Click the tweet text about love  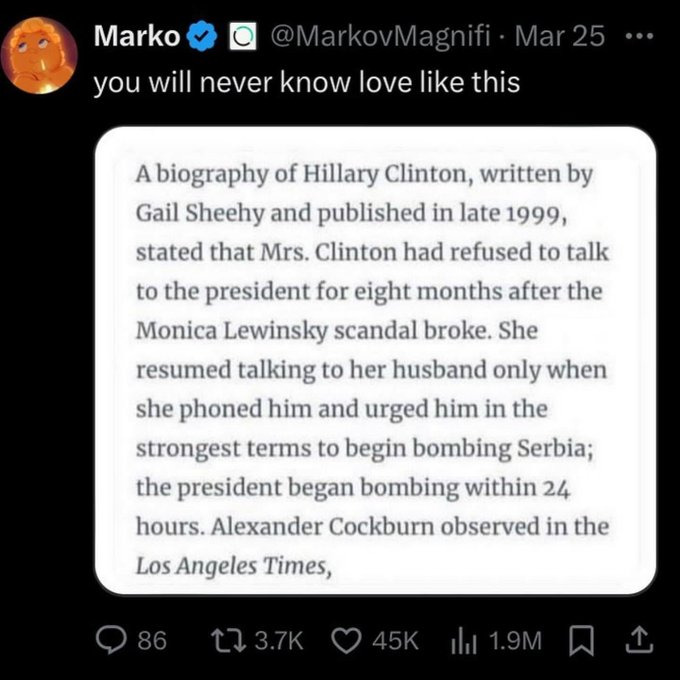click(306, 82)
